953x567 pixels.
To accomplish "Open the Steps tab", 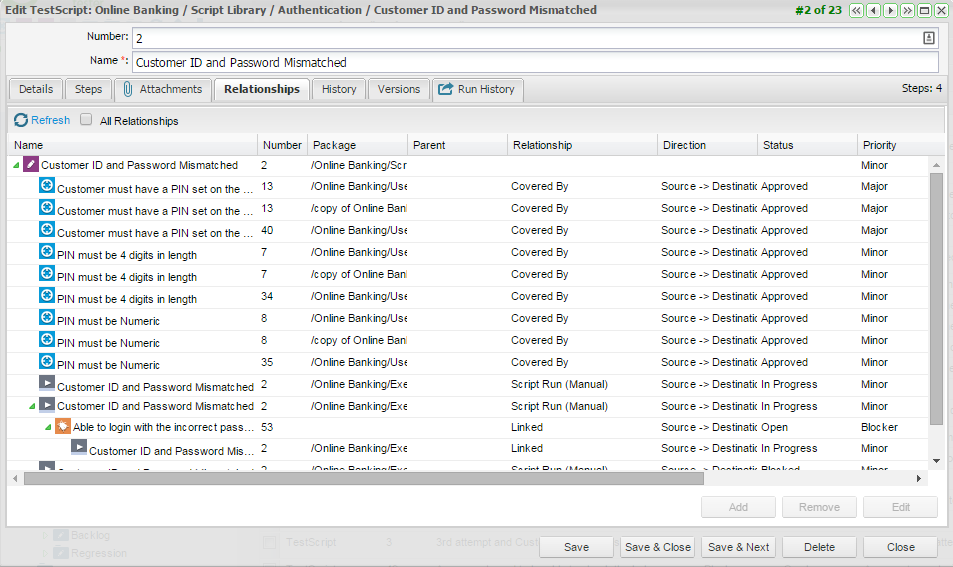I will point(88,89).
